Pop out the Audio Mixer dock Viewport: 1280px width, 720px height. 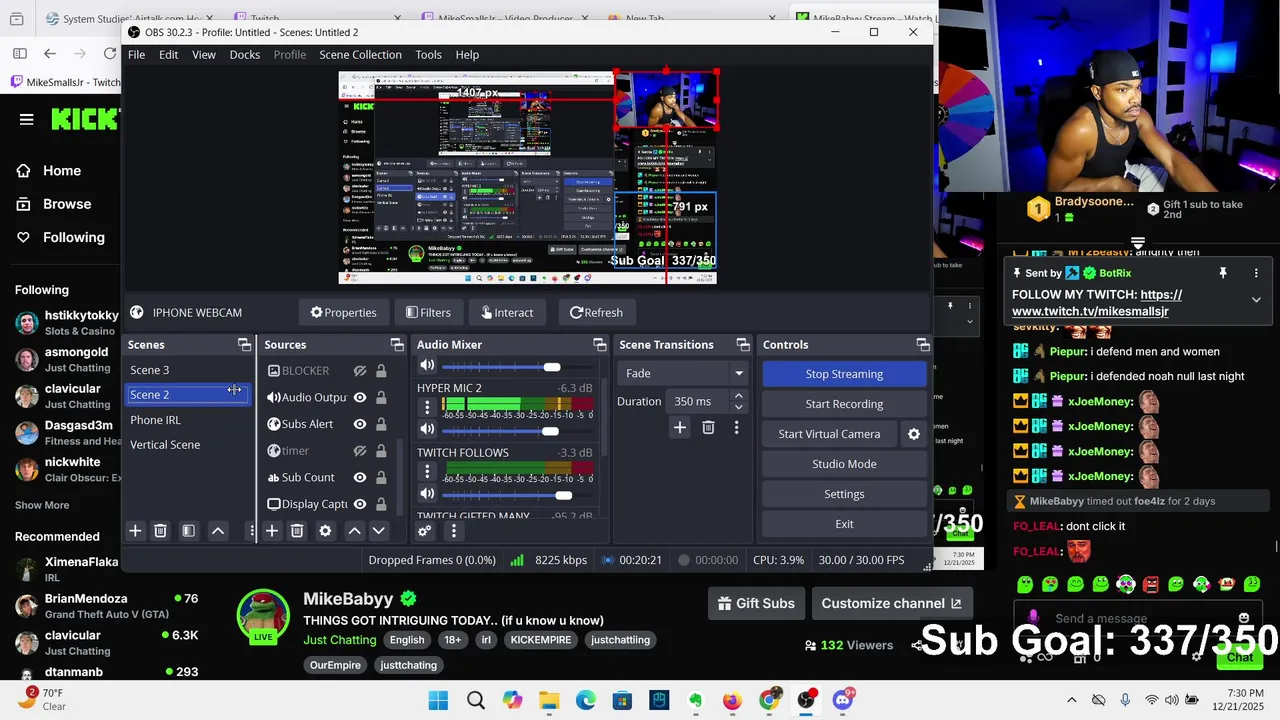pyautogui.click(x=599, y=345)
